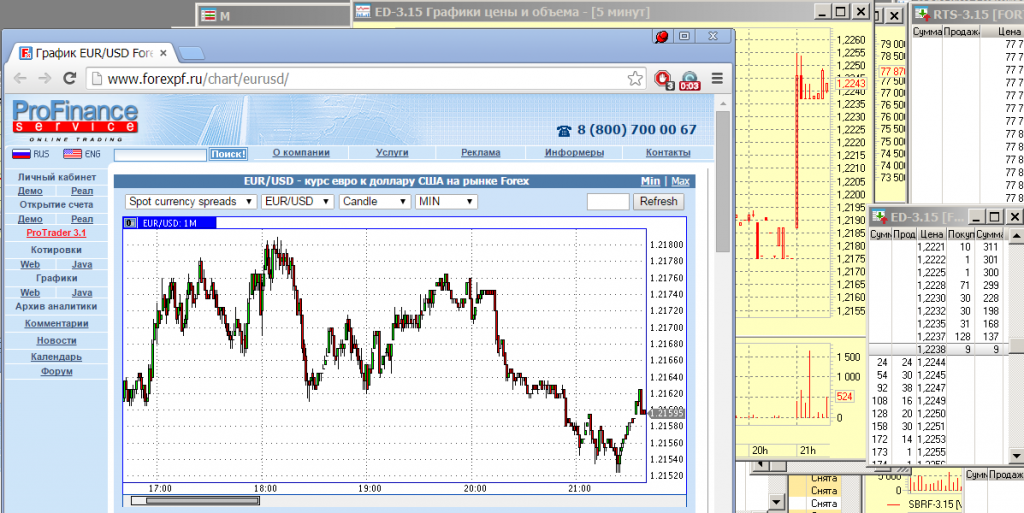This screenshot has width=1024, height=513.
Task: Open the ProTrader 3.1 link
Action: click(x=55, y=233)
